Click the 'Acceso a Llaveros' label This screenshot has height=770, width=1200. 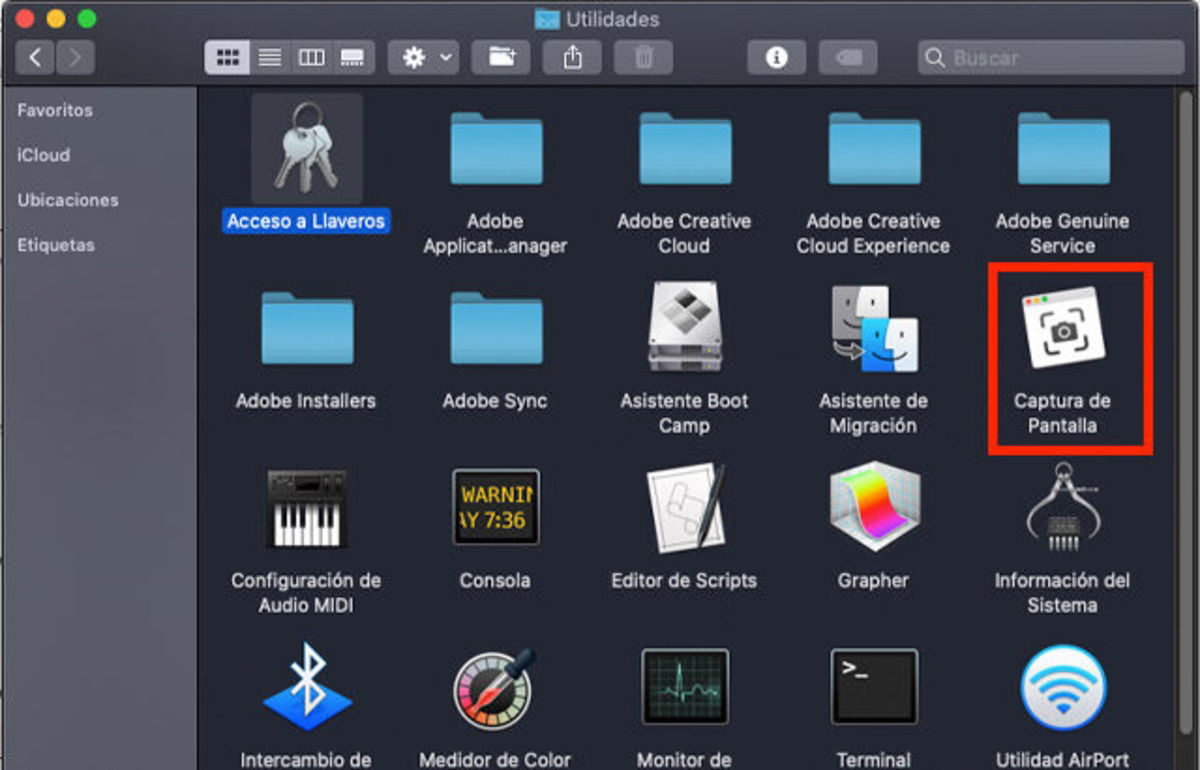(306, 221)
